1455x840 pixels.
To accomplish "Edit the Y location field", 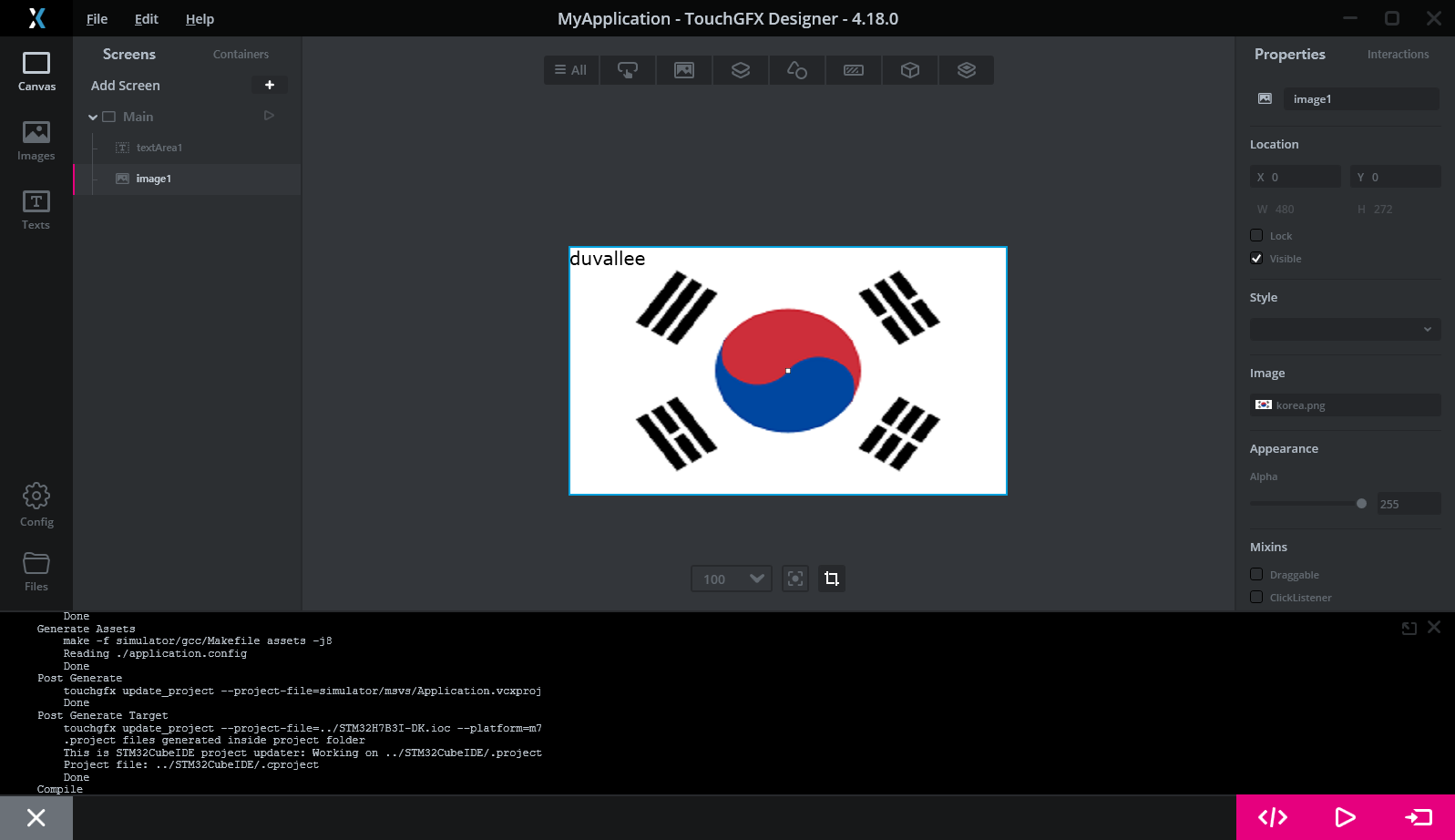I will (1396, 177).
